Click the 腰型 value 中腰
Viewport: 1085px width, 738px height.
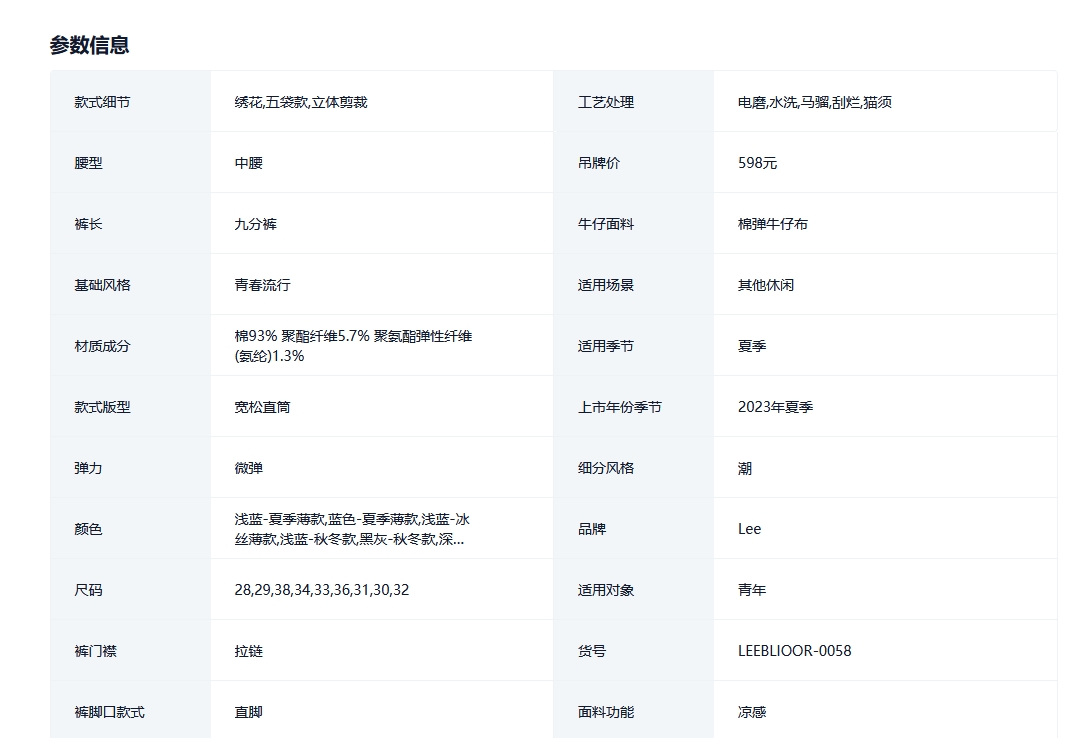(x=248, y=163)
